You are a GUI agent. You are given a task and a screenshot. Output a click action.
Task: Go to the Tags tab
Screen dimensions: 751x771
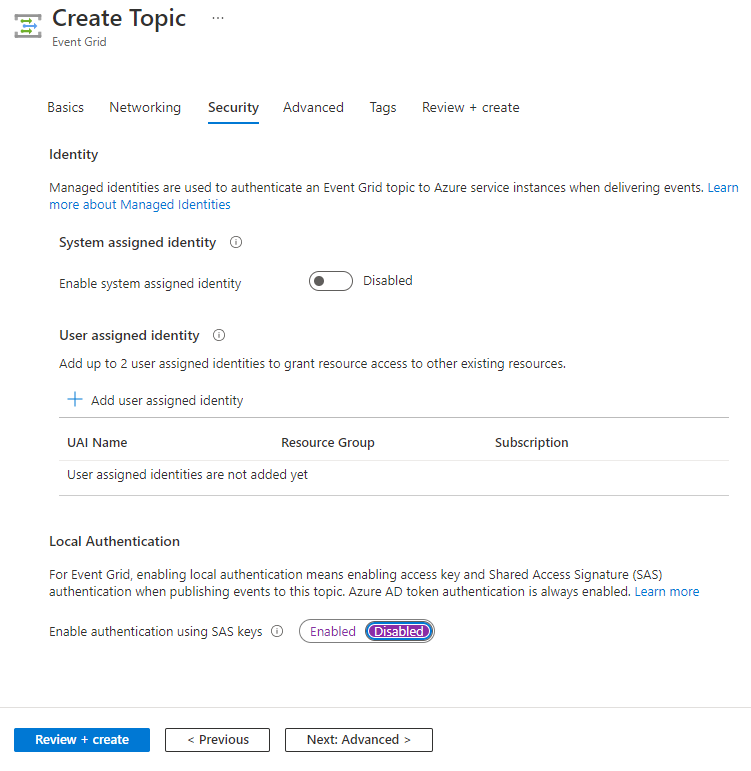(382, 107)
